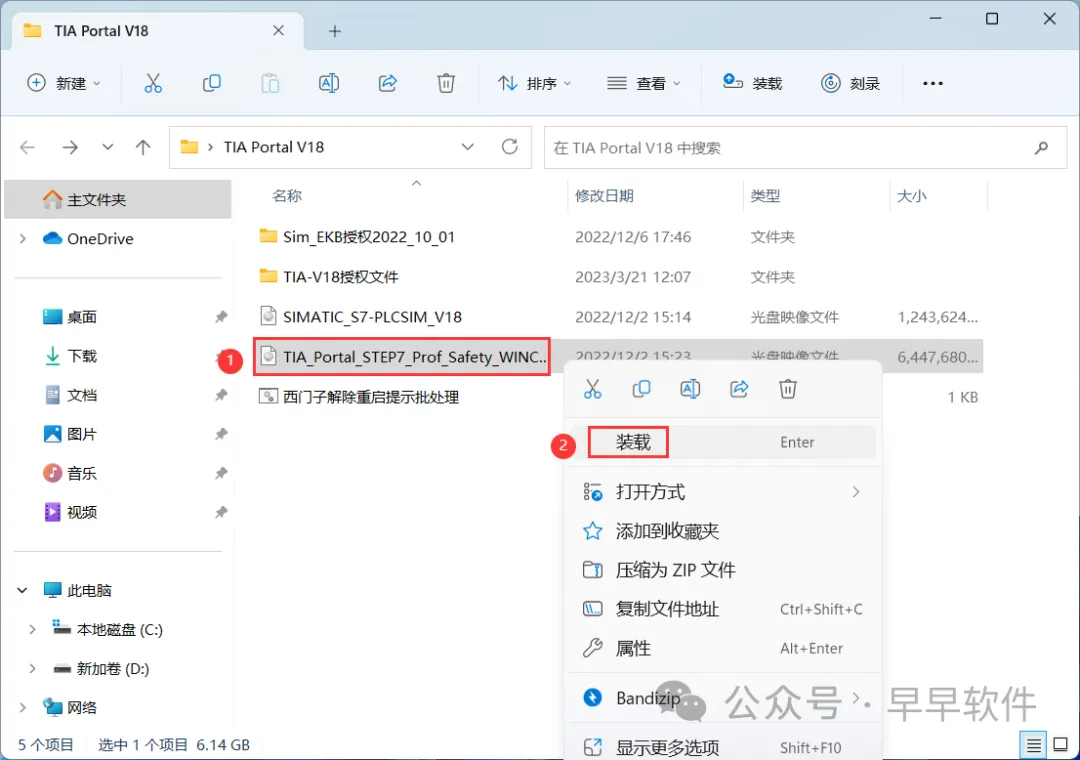Select the 西门子解除重启提示批处理 file
The image size is (1080, 760).
pyautogui.click(x=358, y=397)
